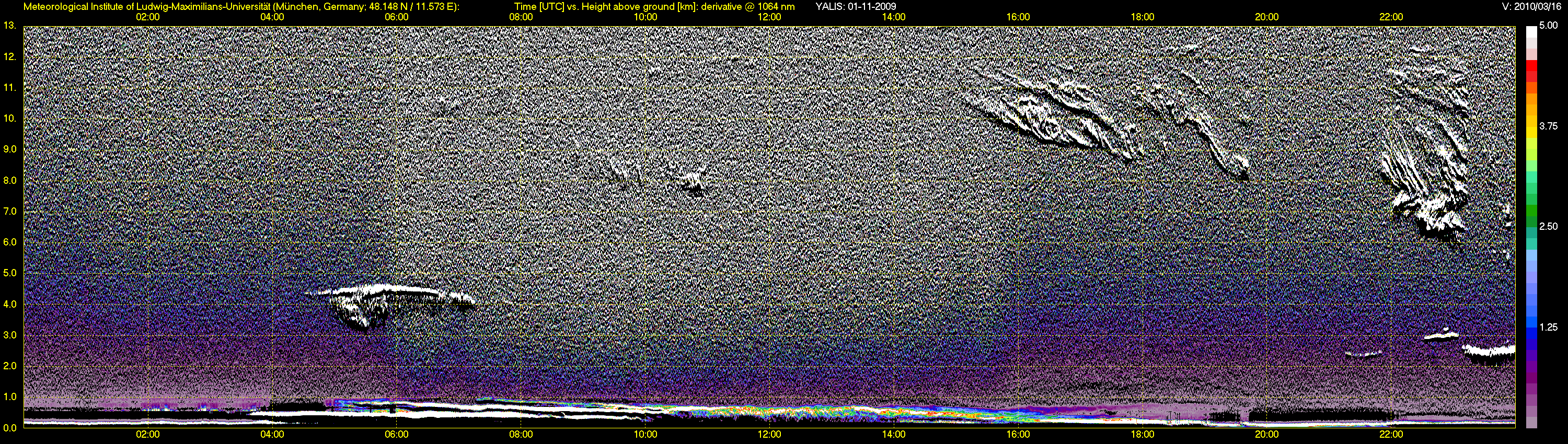Click the 3.75 value on the color scale

point(1549,126)
